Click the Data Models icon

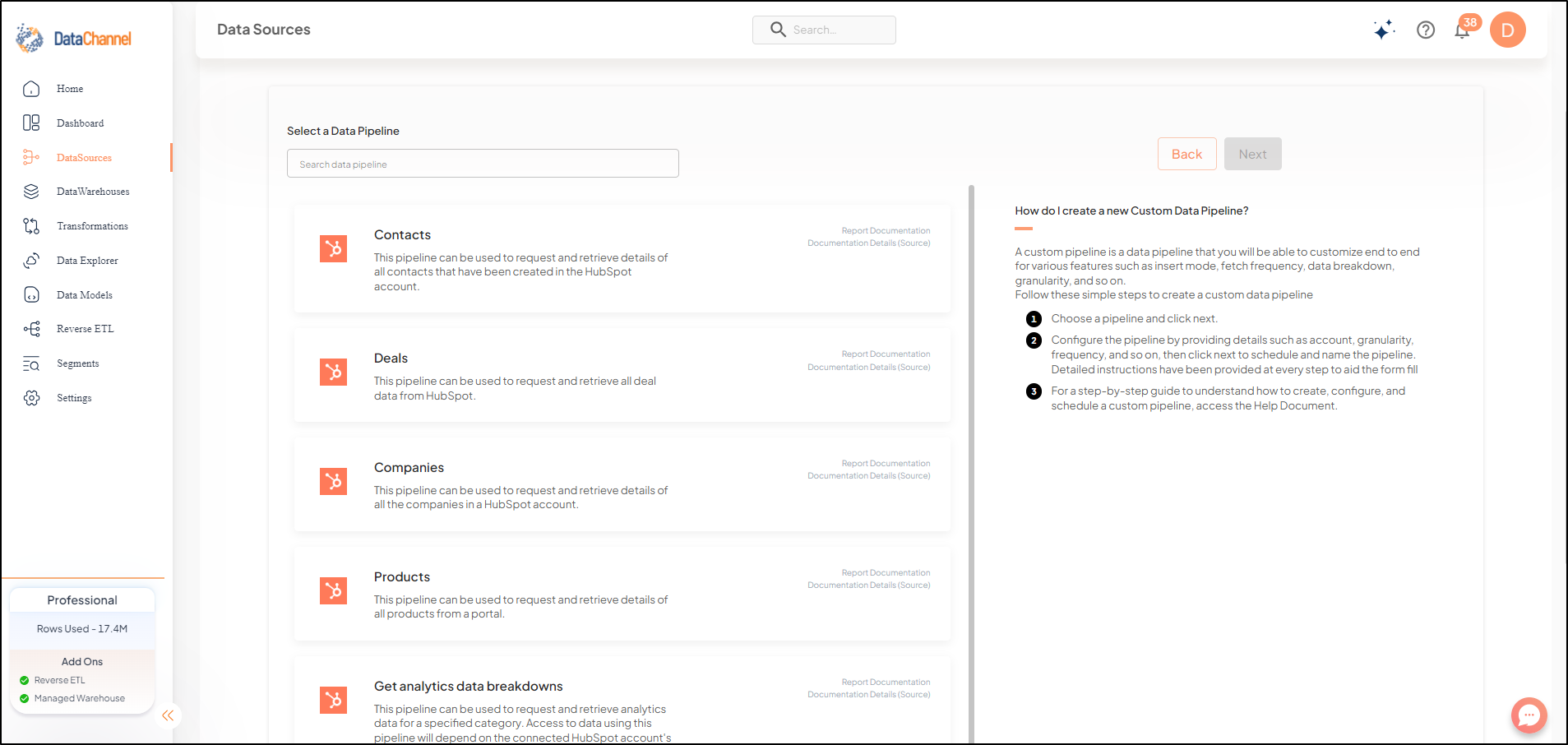31,295
